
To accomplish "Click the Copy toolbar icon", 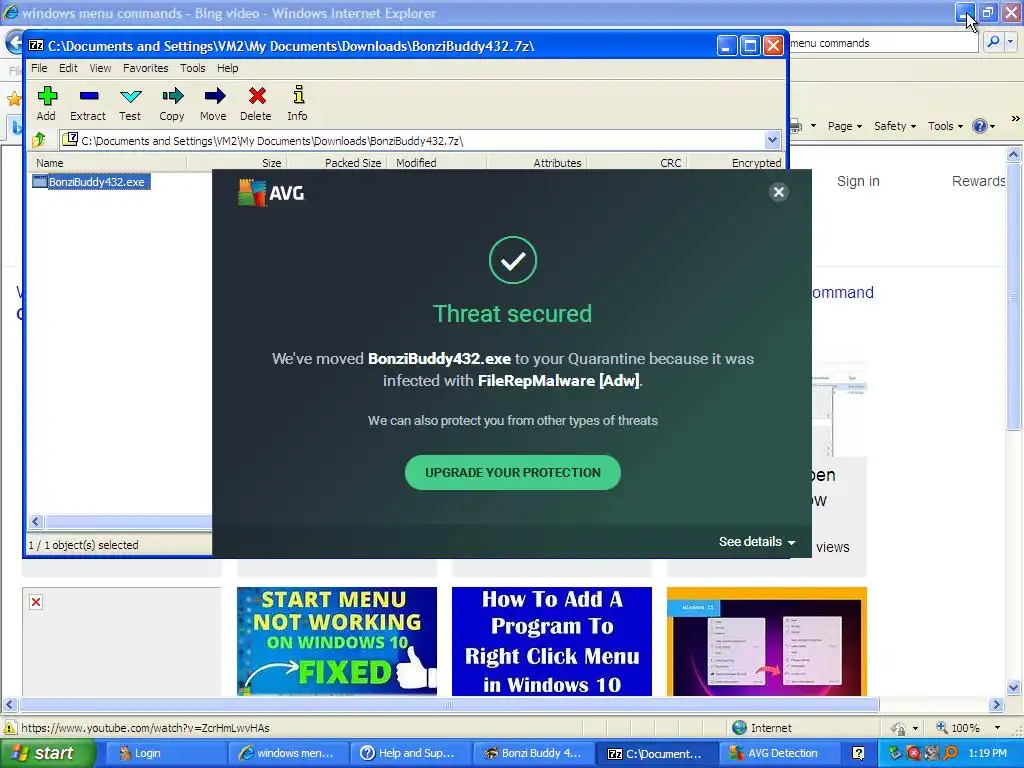I will click(x=172, y=103).
